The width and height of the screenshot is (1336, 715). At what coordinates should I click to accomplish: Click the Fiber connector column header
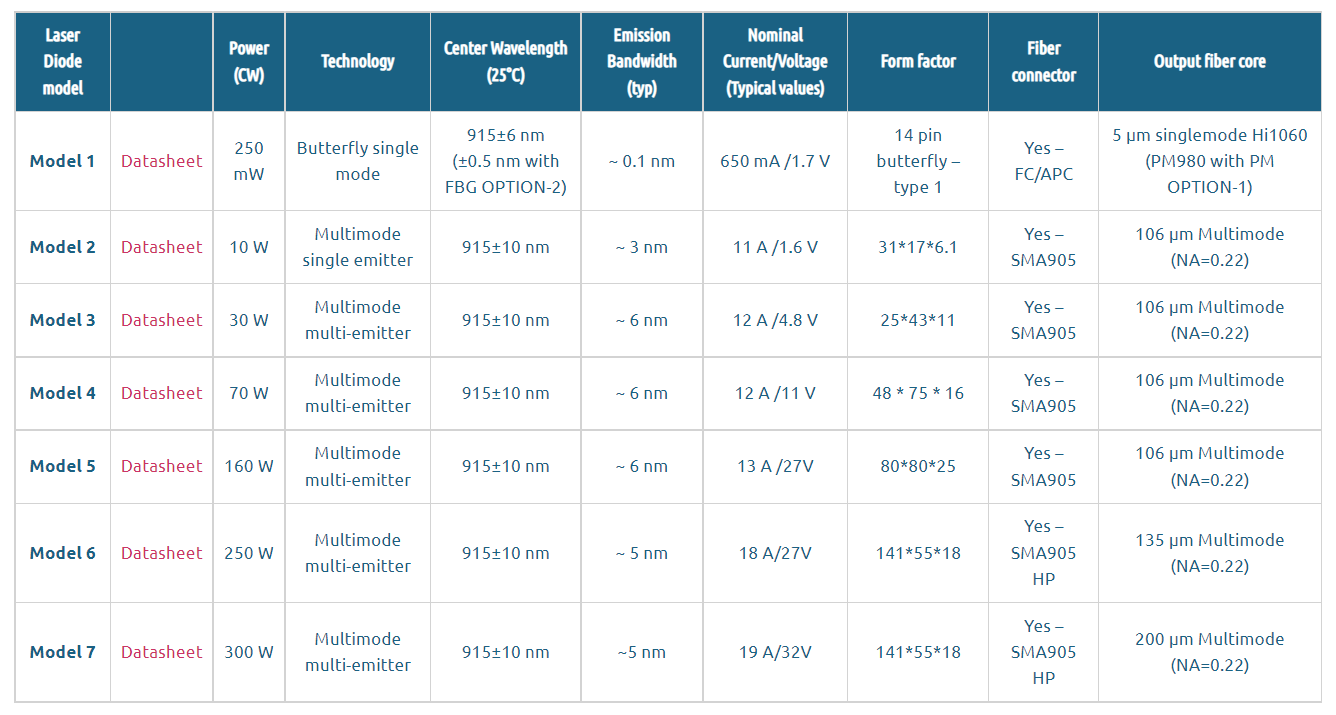point(1043,61)
